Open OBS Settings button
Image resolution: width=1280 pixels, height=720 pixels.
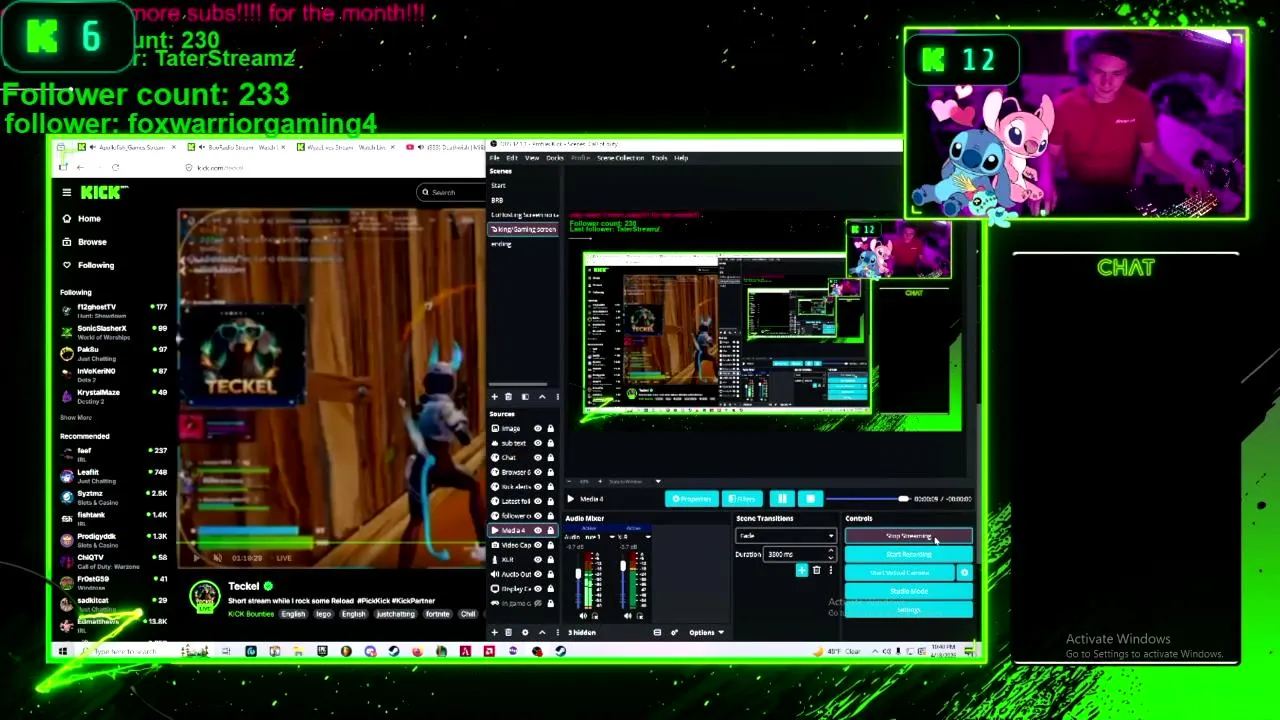908,609
